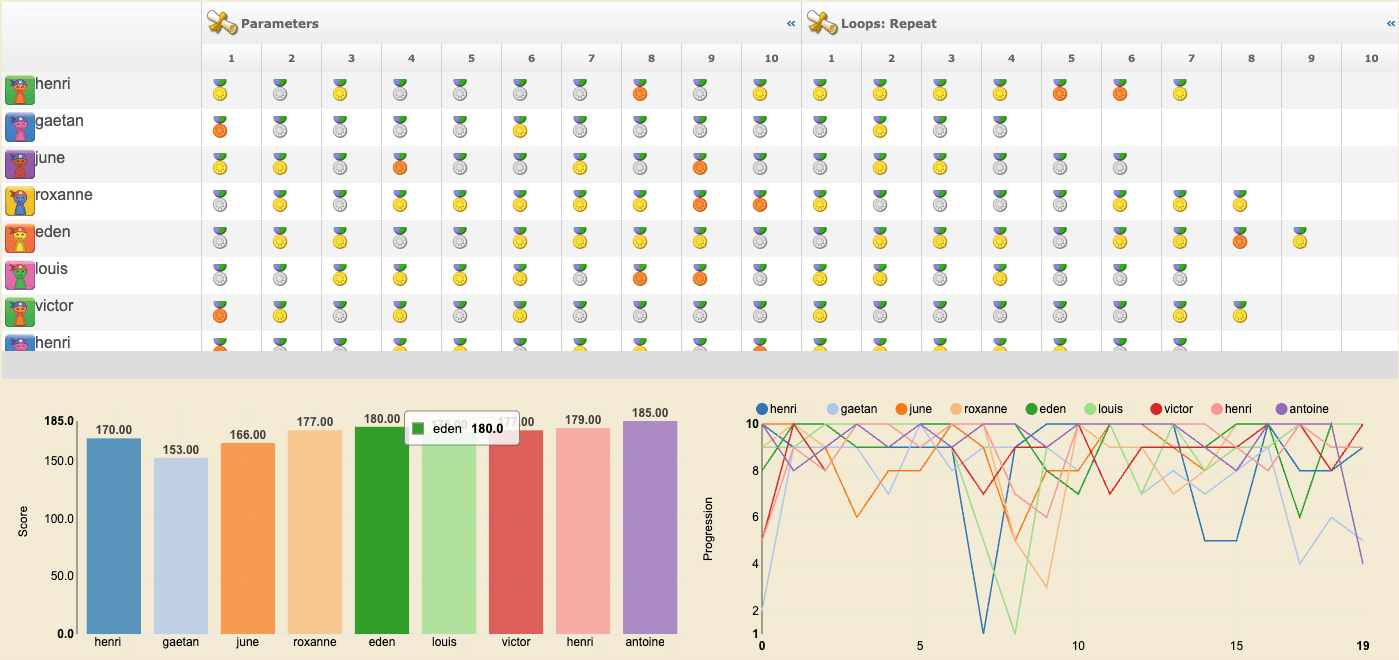Screen dimensions: 1399x660
Task: Click the Parameters section header
Action: [x=280, y=21]
